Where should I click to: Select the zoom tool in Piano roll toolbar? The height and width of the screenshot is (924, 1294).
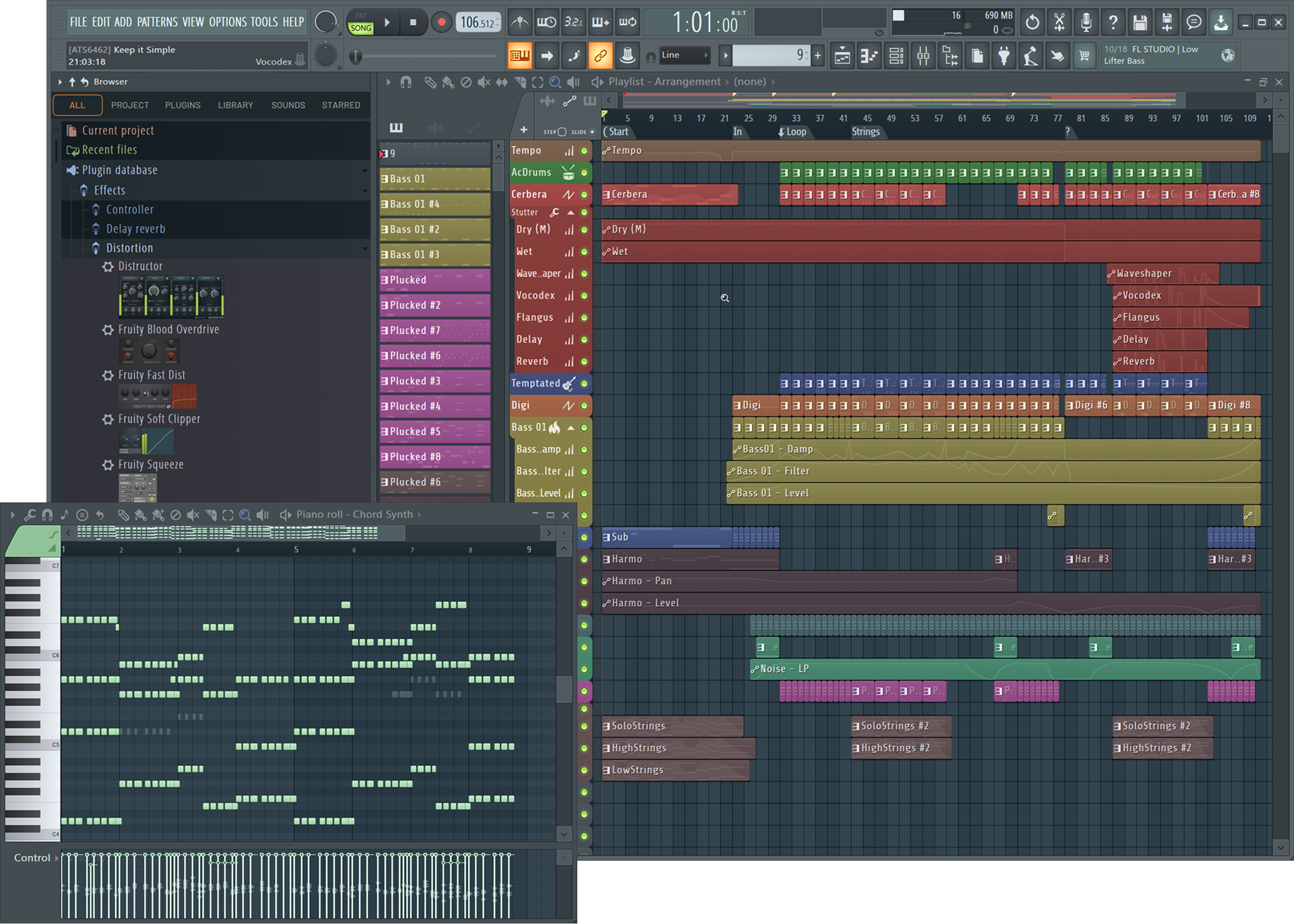click(x=245, y=515)
